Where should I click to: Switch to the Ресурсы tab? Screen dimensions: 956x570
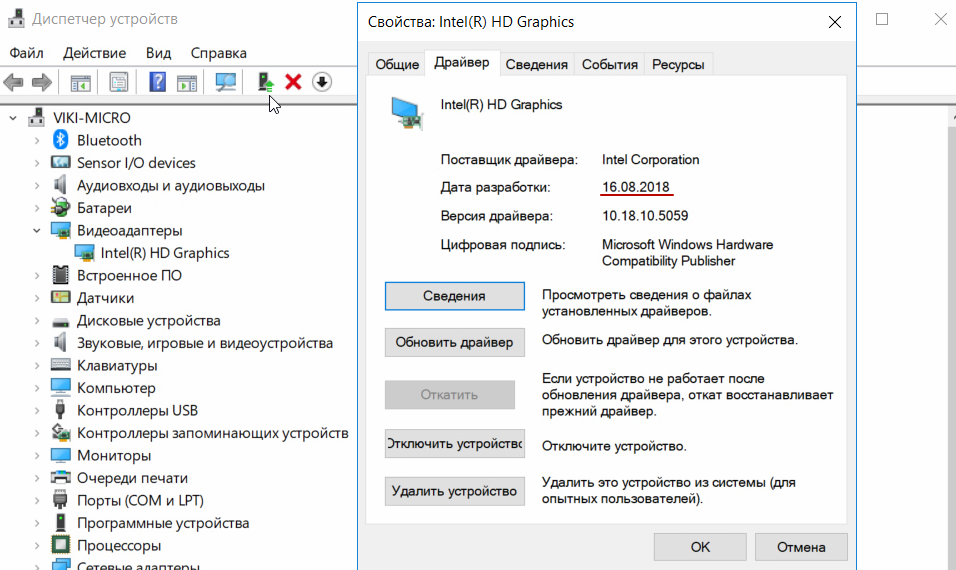[678, 64]
